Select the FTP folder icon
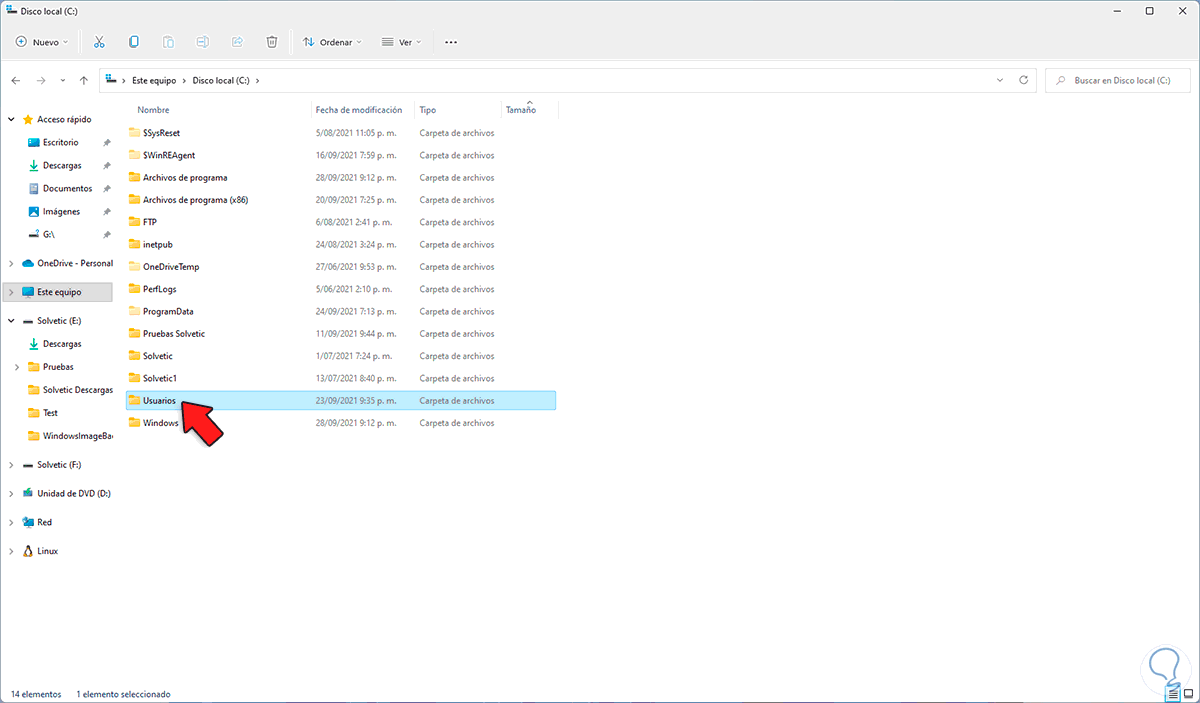Image resolution: width=1200 pixels, height=703 pixels. [134, 222]
